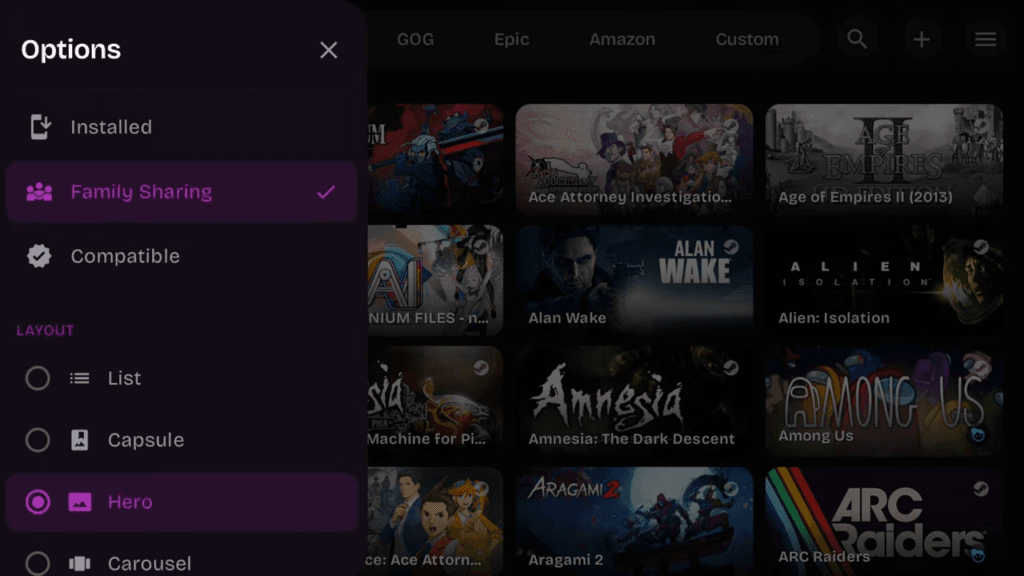Click blue badge on Among Us card

[x=978, y=435]
